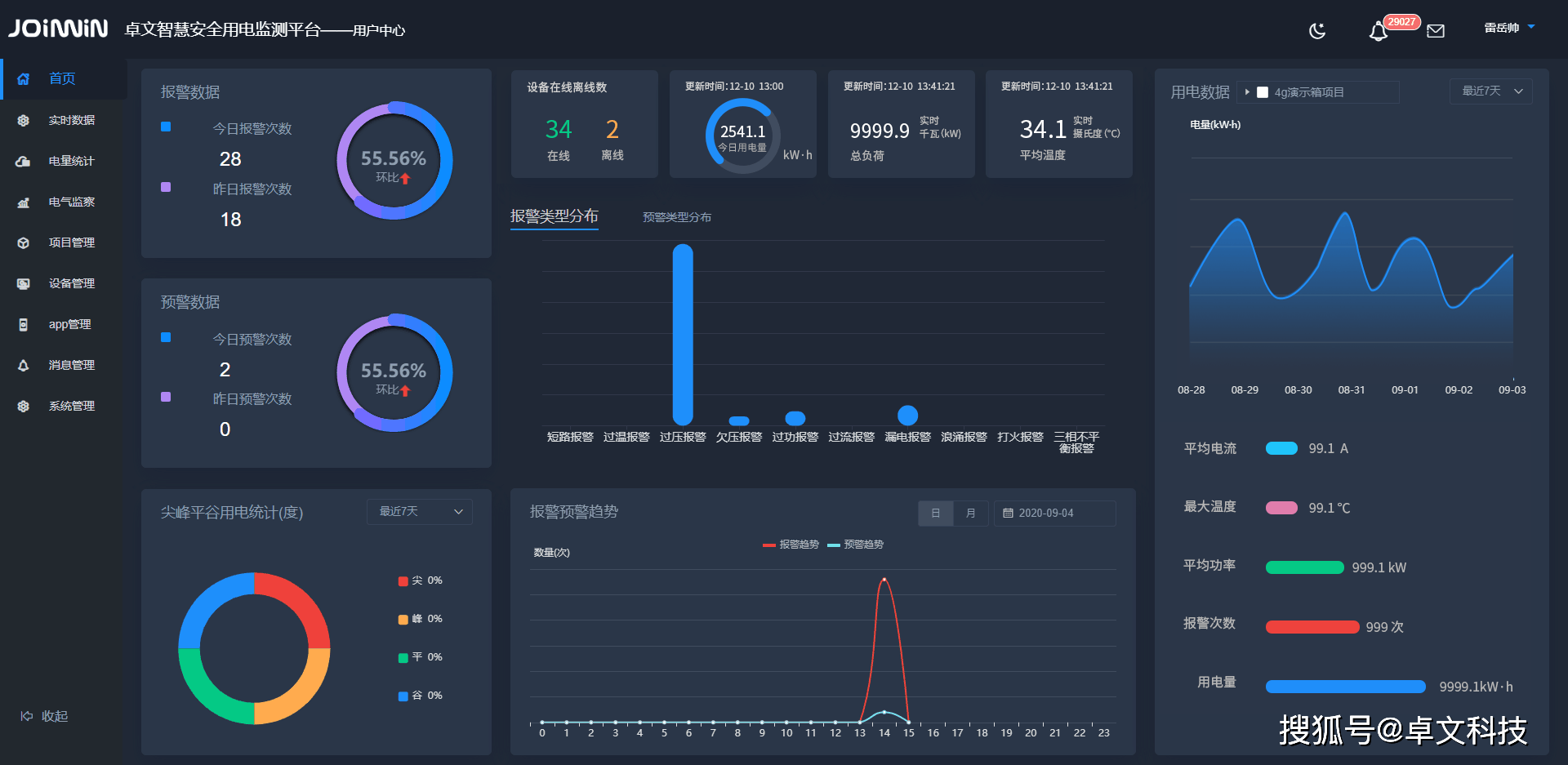1568x765 pixels.
Task: Toggle the 尖 0% legend item
Action: pyautogui.click(x=420, y=580)
